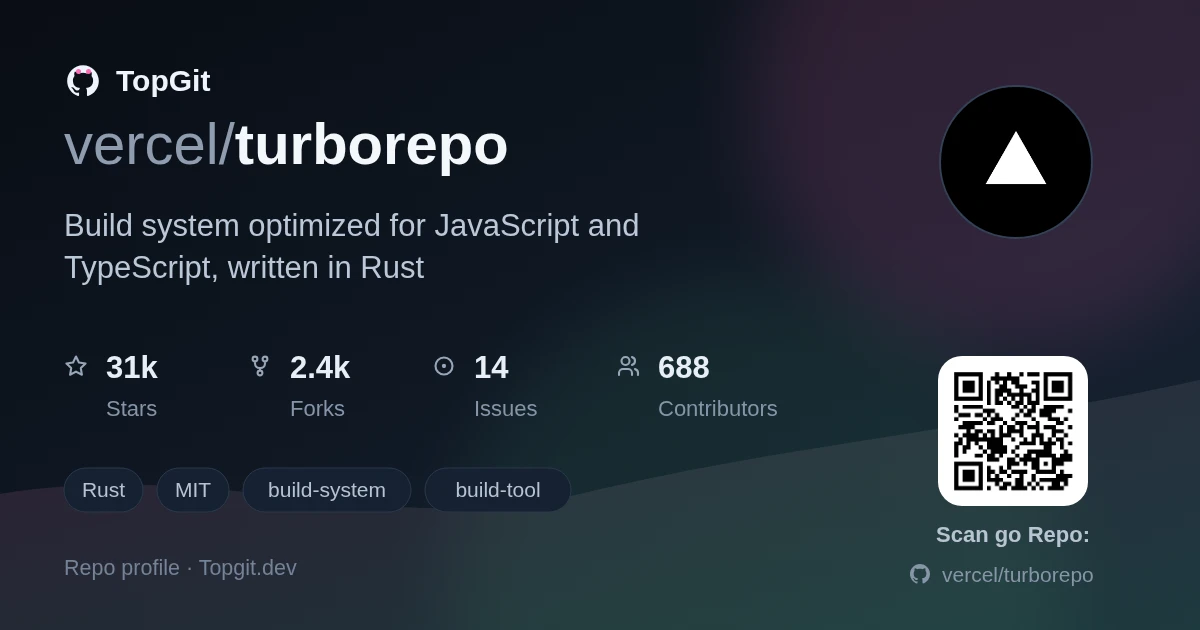Click the TopGit brand name
Screen dimensions: 1200x630
coord(163,81)
